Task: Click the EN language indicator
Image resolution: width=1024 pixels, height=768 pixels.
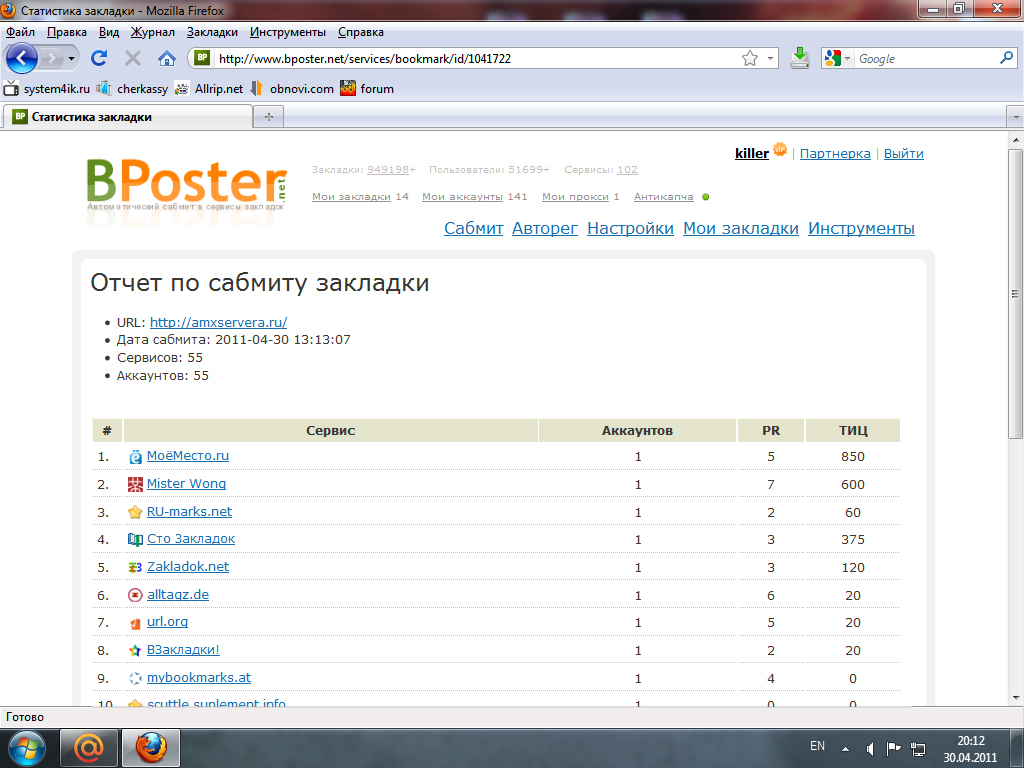Action: [817, 746]
